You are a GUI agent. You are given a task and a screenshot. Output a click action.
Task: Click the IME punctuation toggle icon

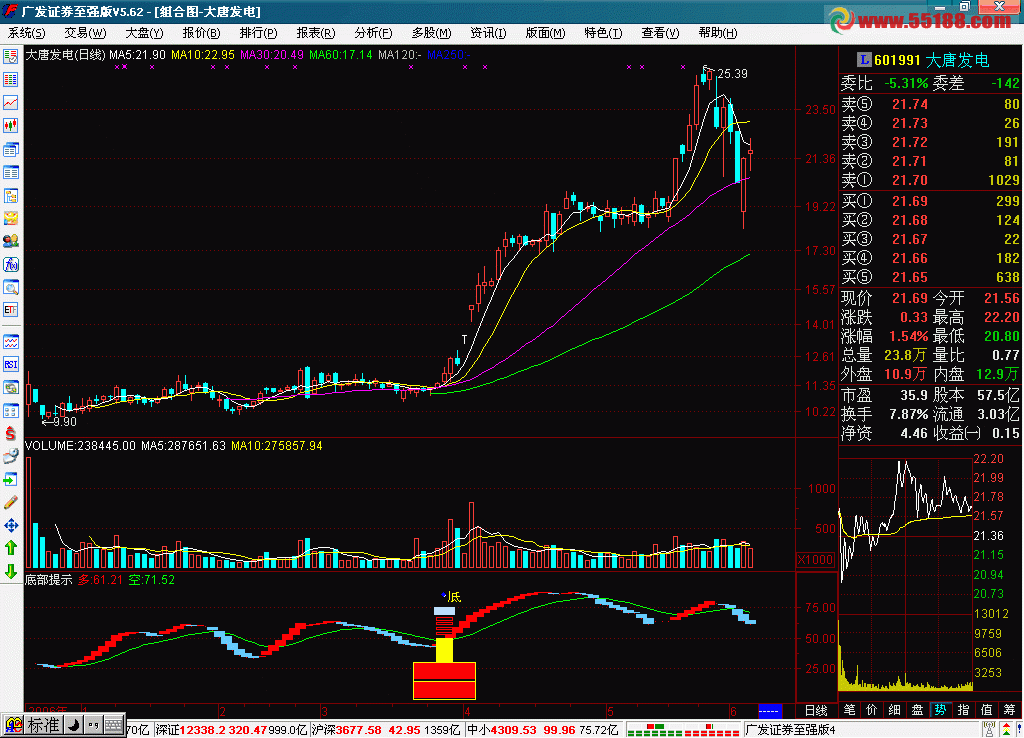tap(93, 724)
